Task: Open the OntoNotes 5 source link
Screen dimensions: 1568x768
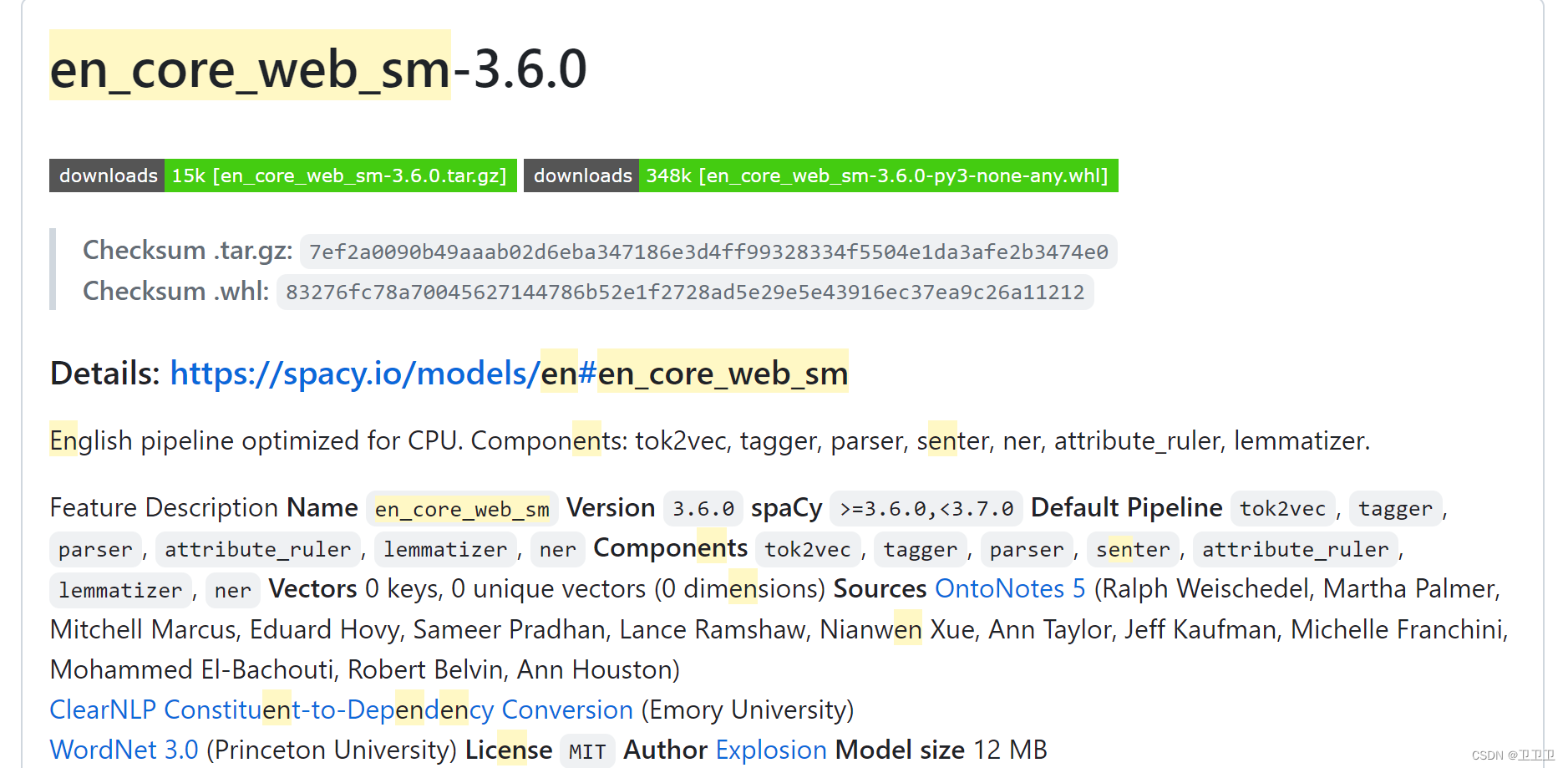Action: coord(1010,588)
